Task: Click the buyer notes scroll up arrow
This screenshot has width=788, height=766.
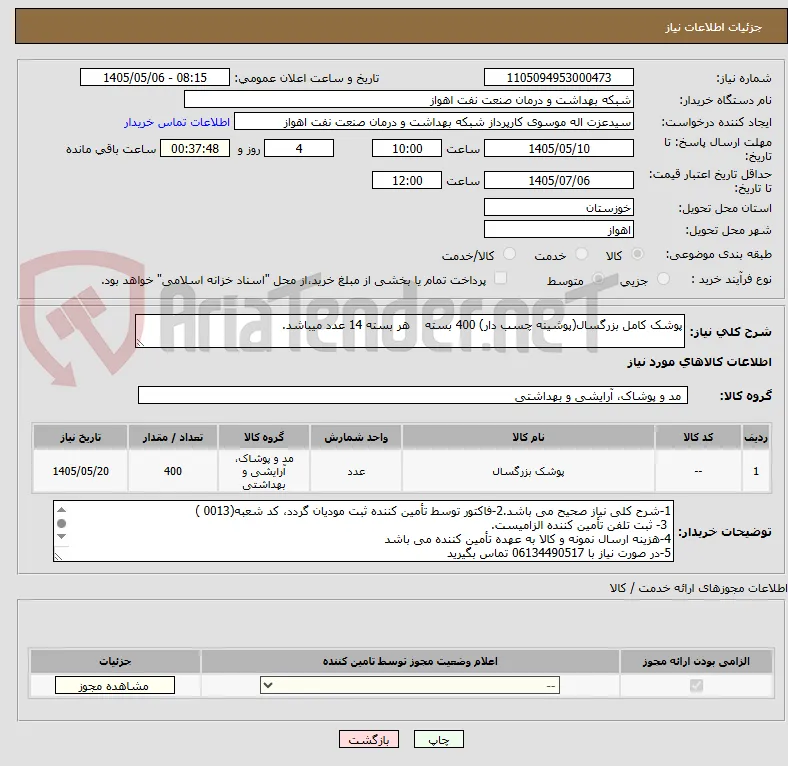Action: tap(61, 510)
